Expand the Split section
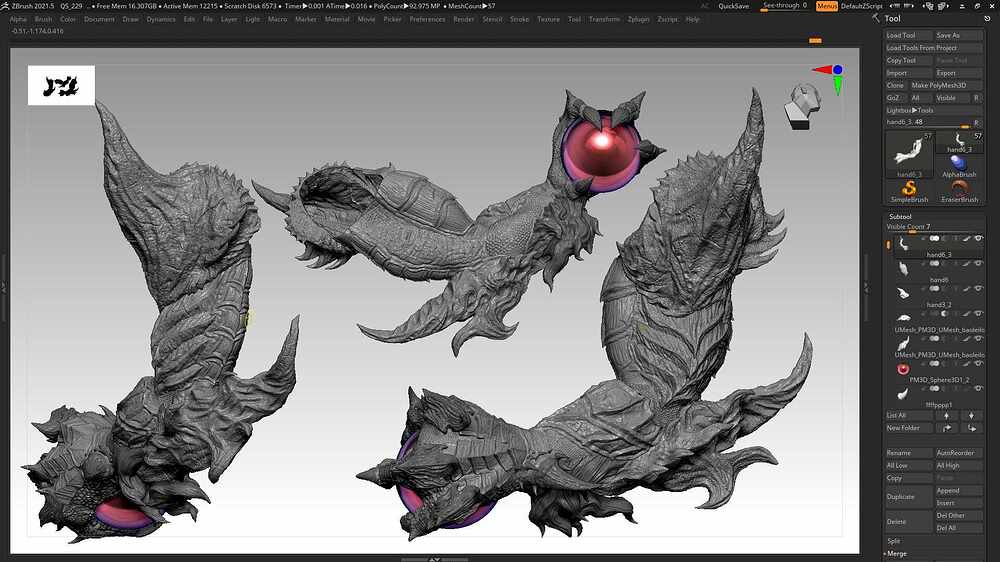This screenshot has height=562, width=1000. click(x=893, y=541)
